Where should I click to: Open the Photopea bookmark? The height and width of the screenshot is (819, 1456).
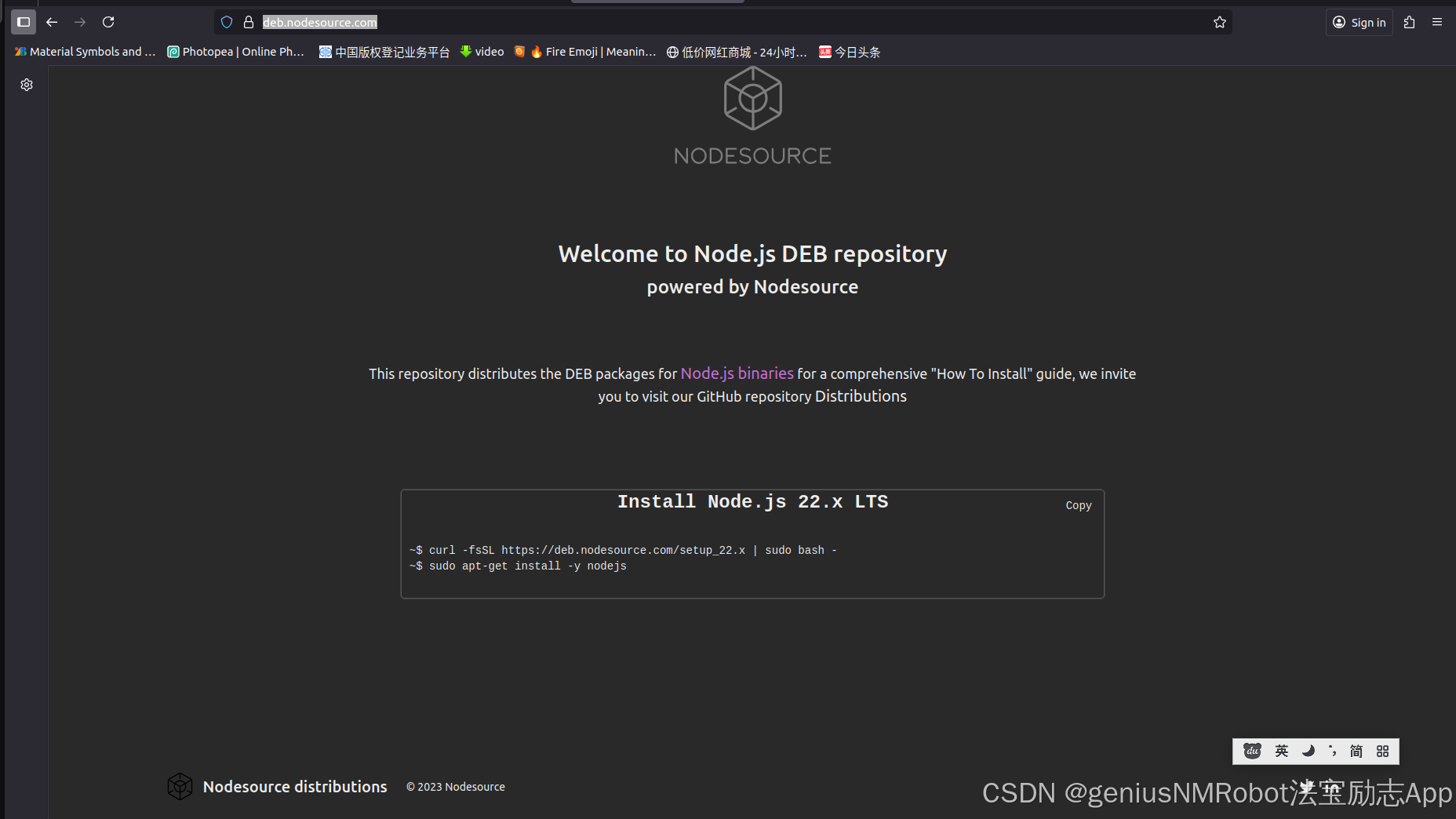(x=235, y=52)
